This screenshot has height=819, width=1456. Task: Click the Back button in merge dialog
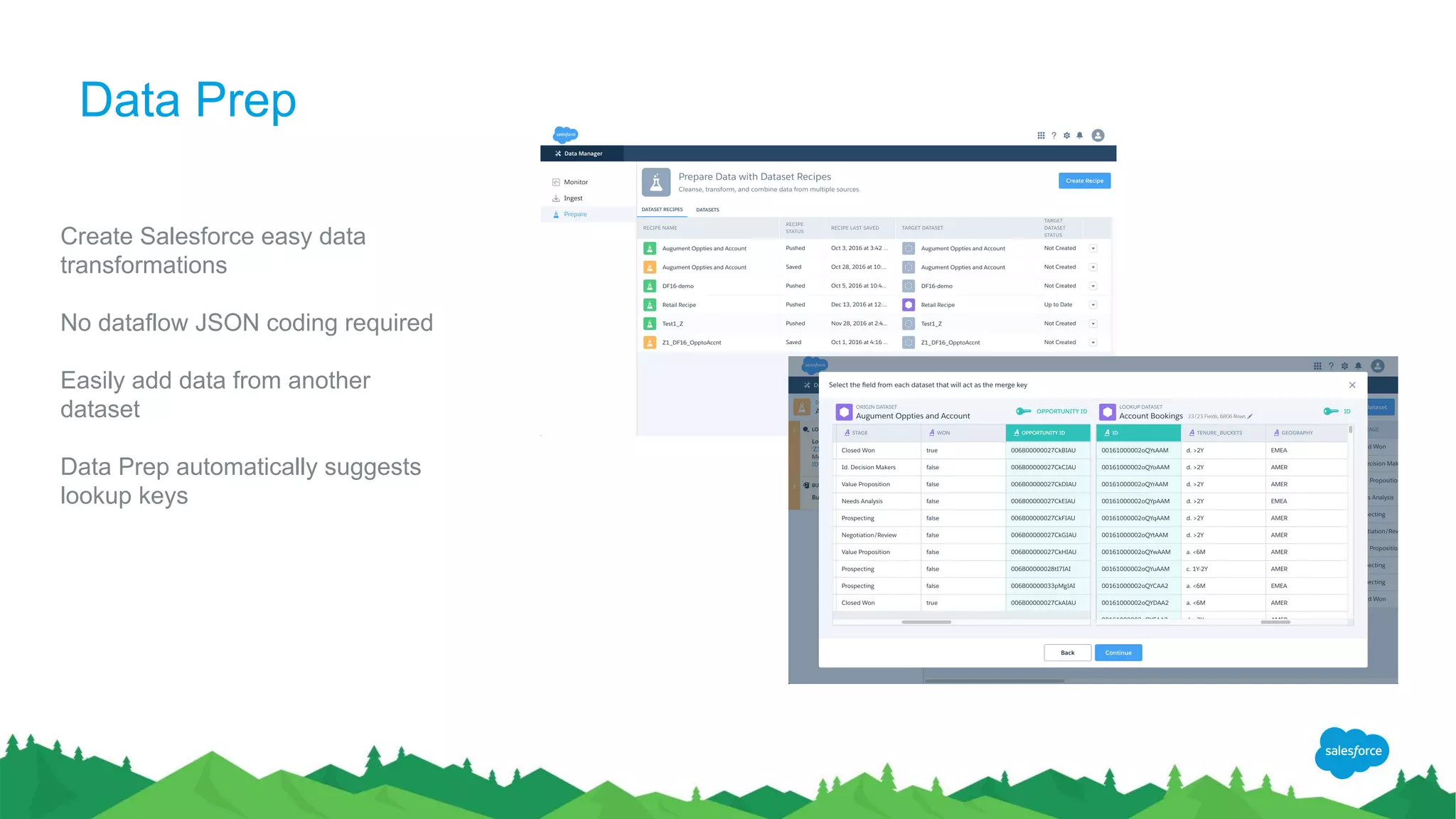[x=1067, y=653]
